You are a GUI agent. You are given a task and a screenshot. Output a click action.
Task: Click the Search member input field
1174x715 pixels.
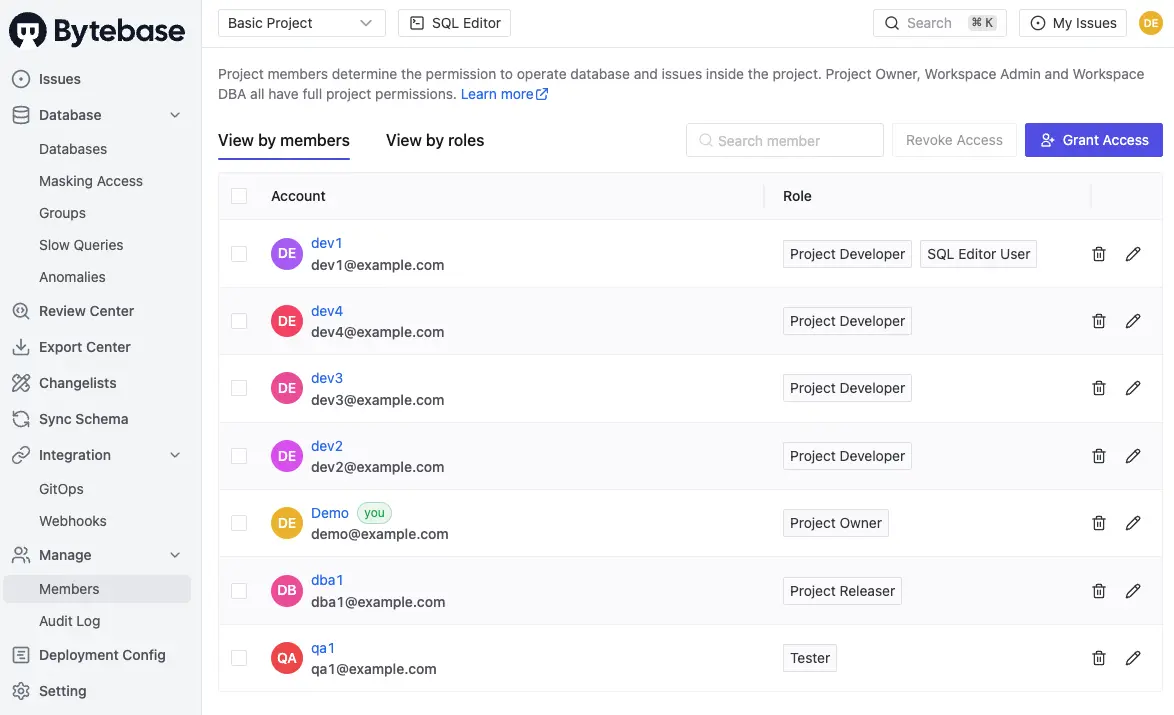click(x=785, y=141)
